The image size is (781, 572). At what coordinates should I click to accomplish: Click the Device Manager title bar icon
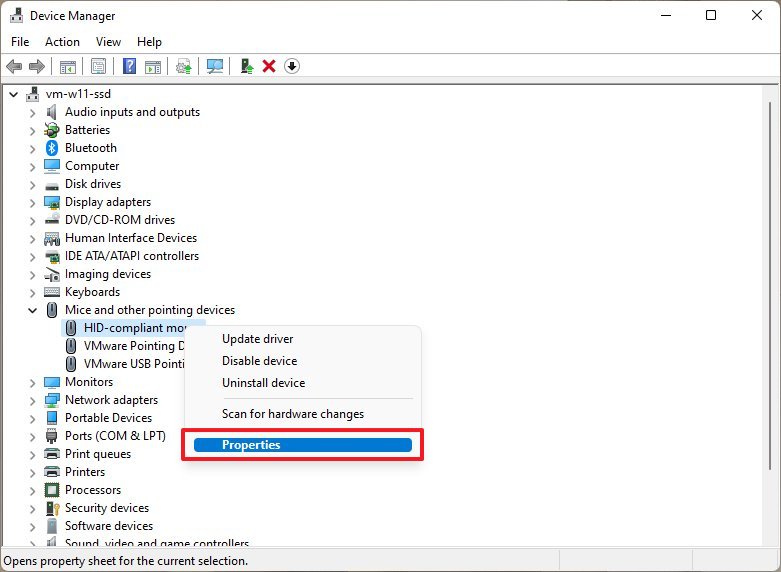tap(16, 15)
